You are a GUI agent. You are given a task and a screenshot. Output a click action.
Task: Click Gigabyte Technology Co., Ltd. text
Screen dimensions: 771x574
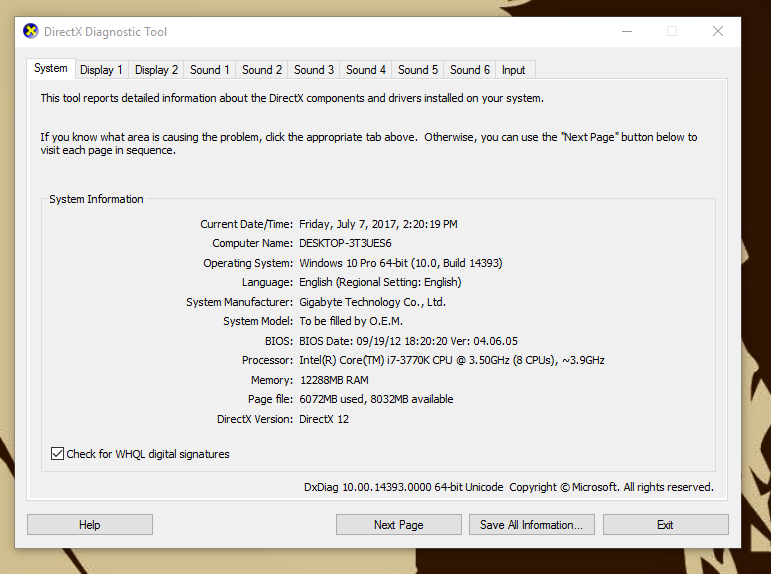[x=372, y=302]
